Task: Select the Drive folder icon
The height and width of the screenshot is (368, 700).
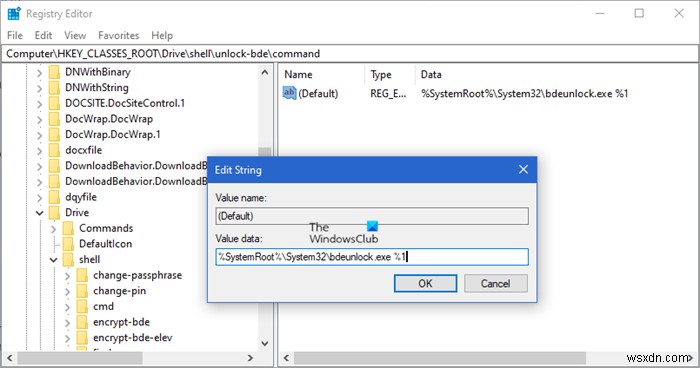Action: [x=54, y=213]
